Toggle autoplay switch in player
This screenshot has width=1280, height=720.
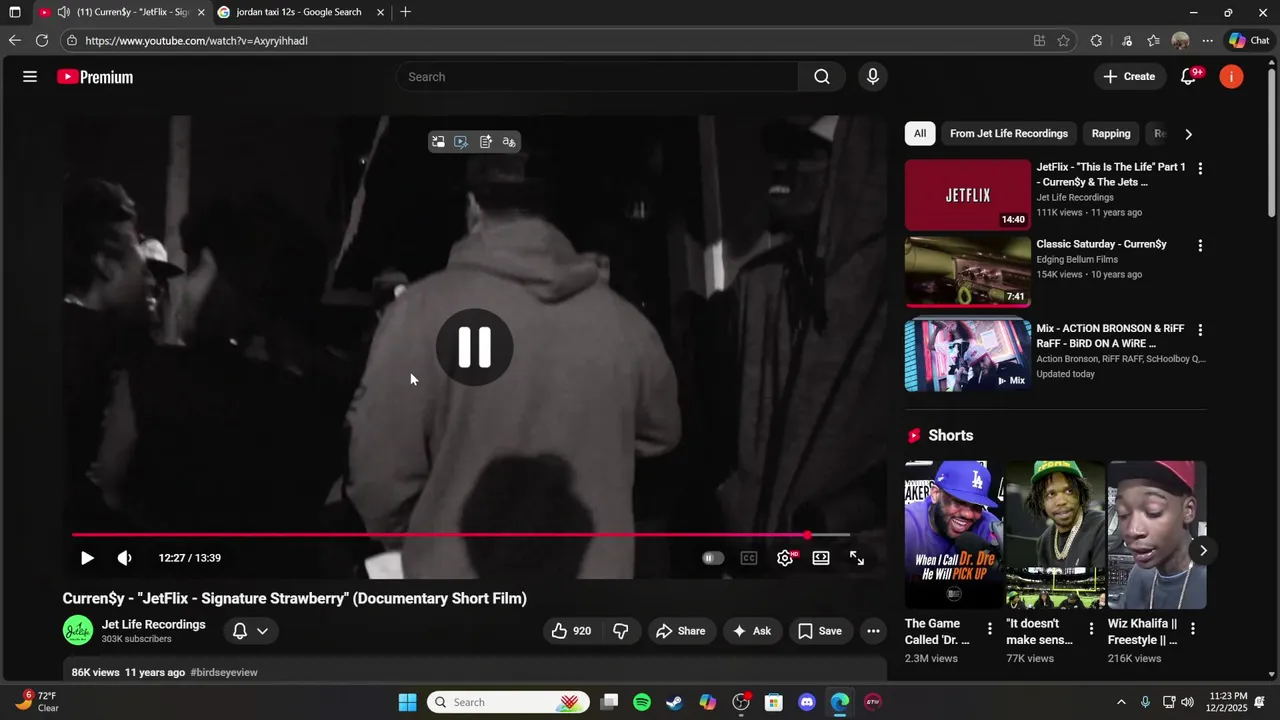(x=713, y=558)
